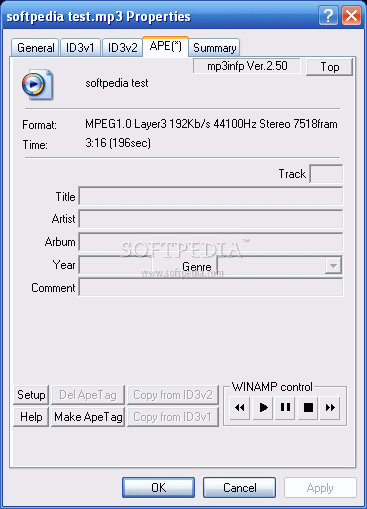Viewport: 367px width, 509px height.
Task: Expand the Genre dropdown arrow
Action: pyautogui.click(x=333, y=266)
